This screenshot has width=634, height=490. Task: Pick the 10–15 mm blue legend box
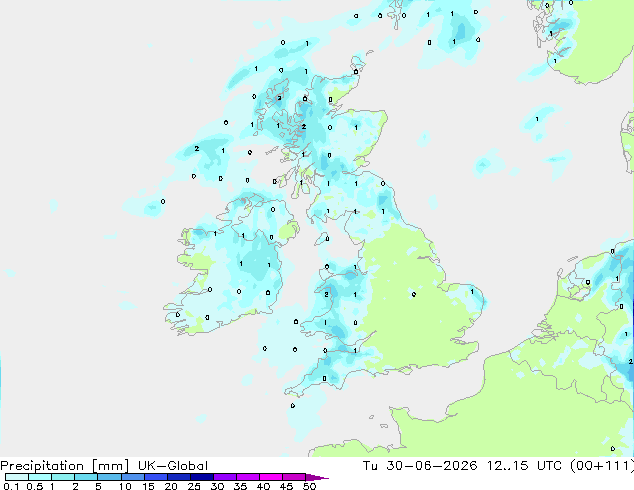click(x=132, y=477)
